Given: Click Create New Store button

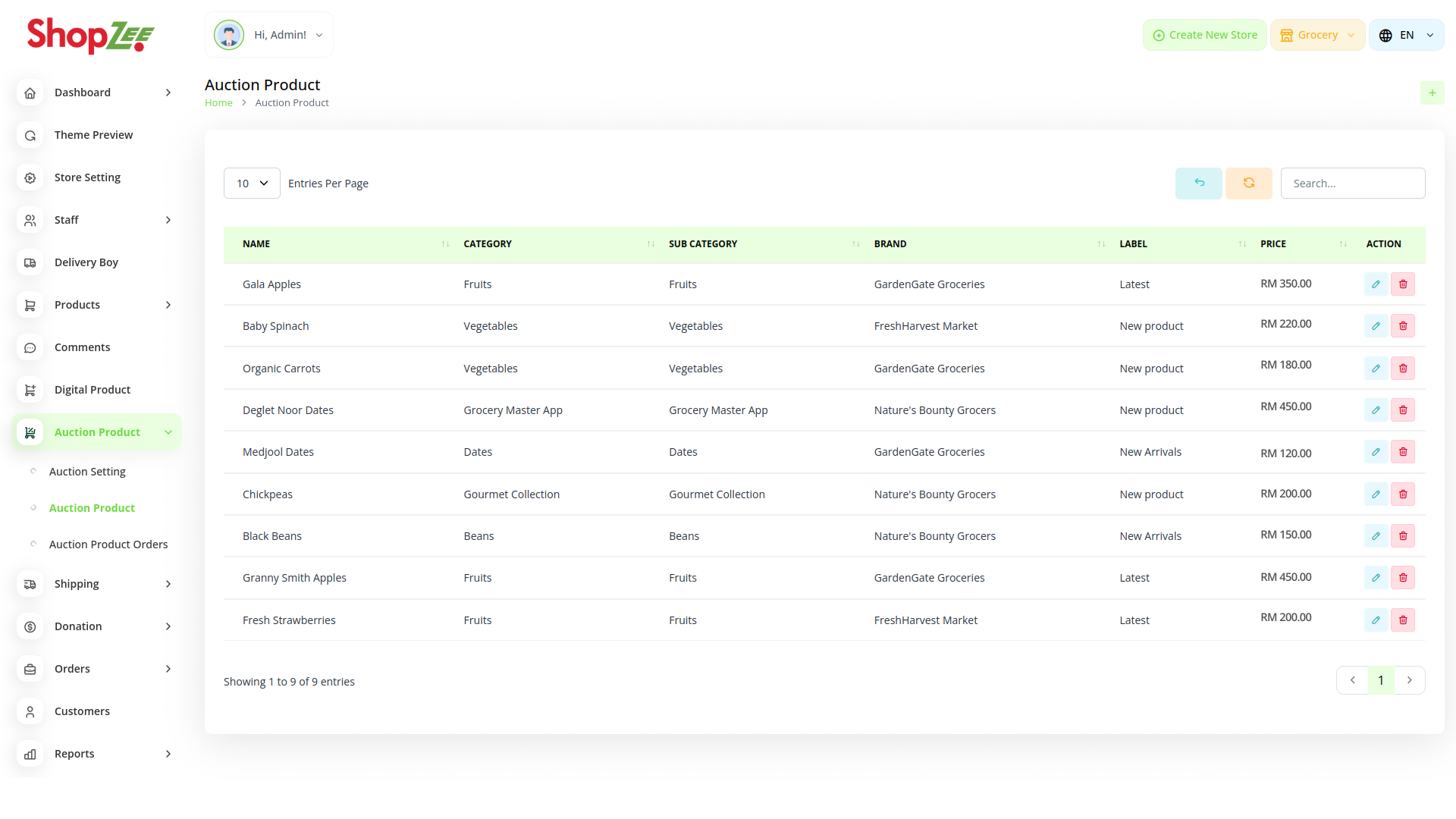Looking at the screenshot, I should click(1204, 35).
